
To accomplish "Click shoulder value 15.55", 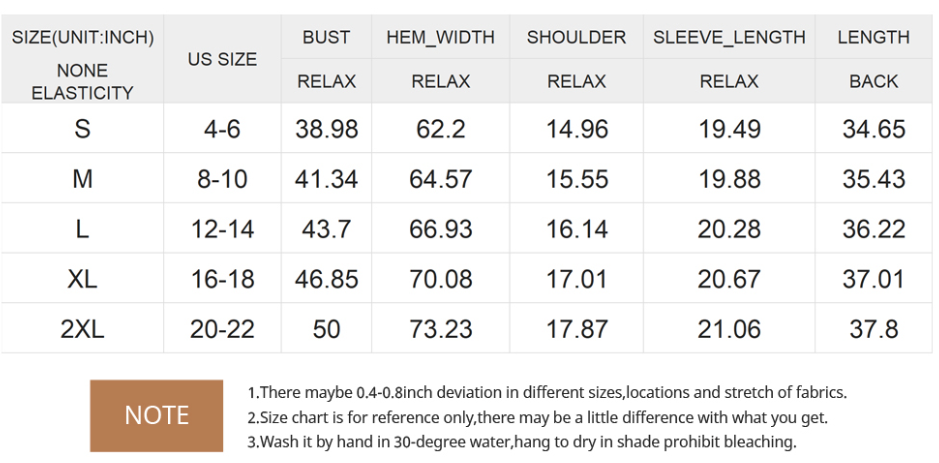I will point(576,179).
